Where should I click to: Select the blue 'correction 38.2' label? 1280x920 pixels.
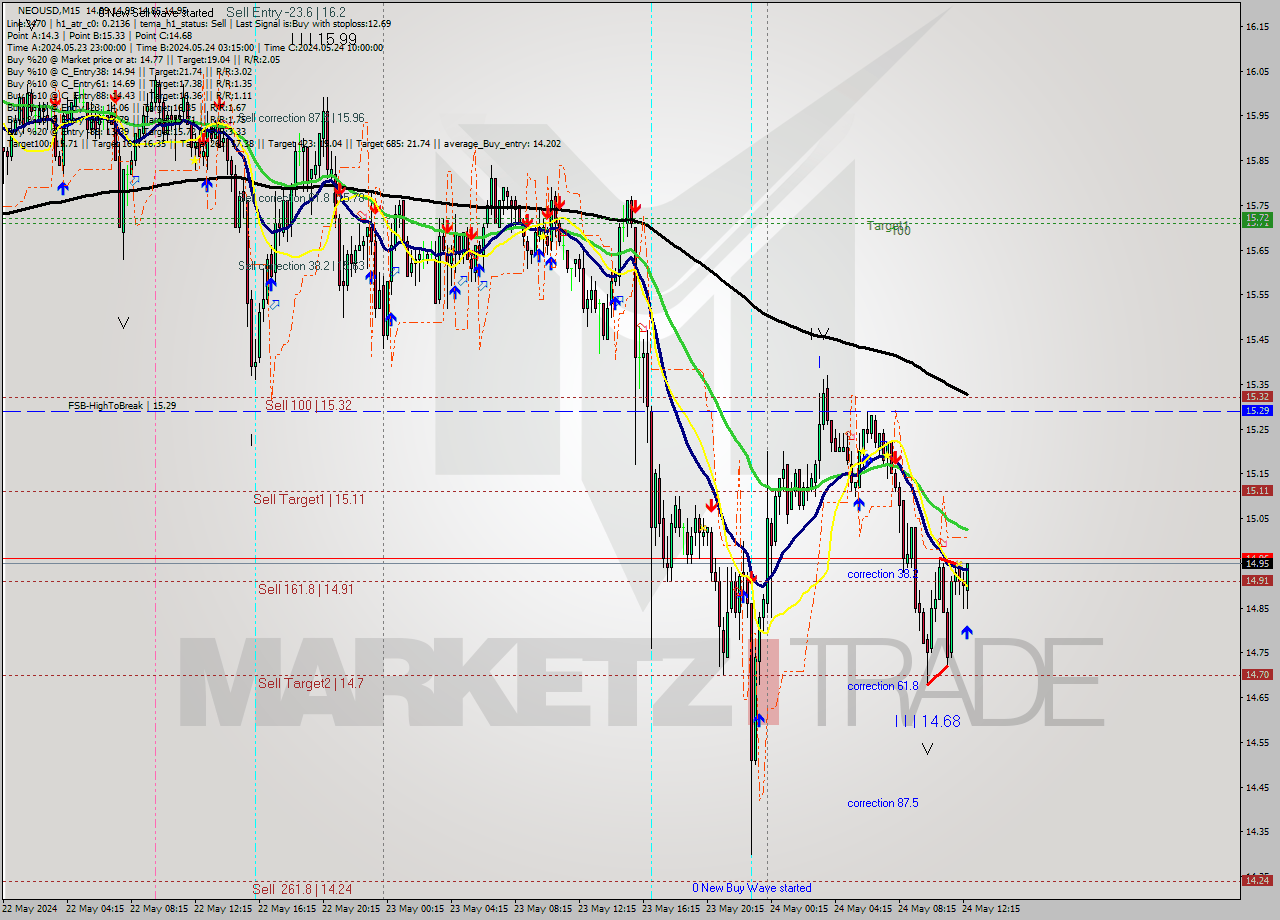pos(883,574)
